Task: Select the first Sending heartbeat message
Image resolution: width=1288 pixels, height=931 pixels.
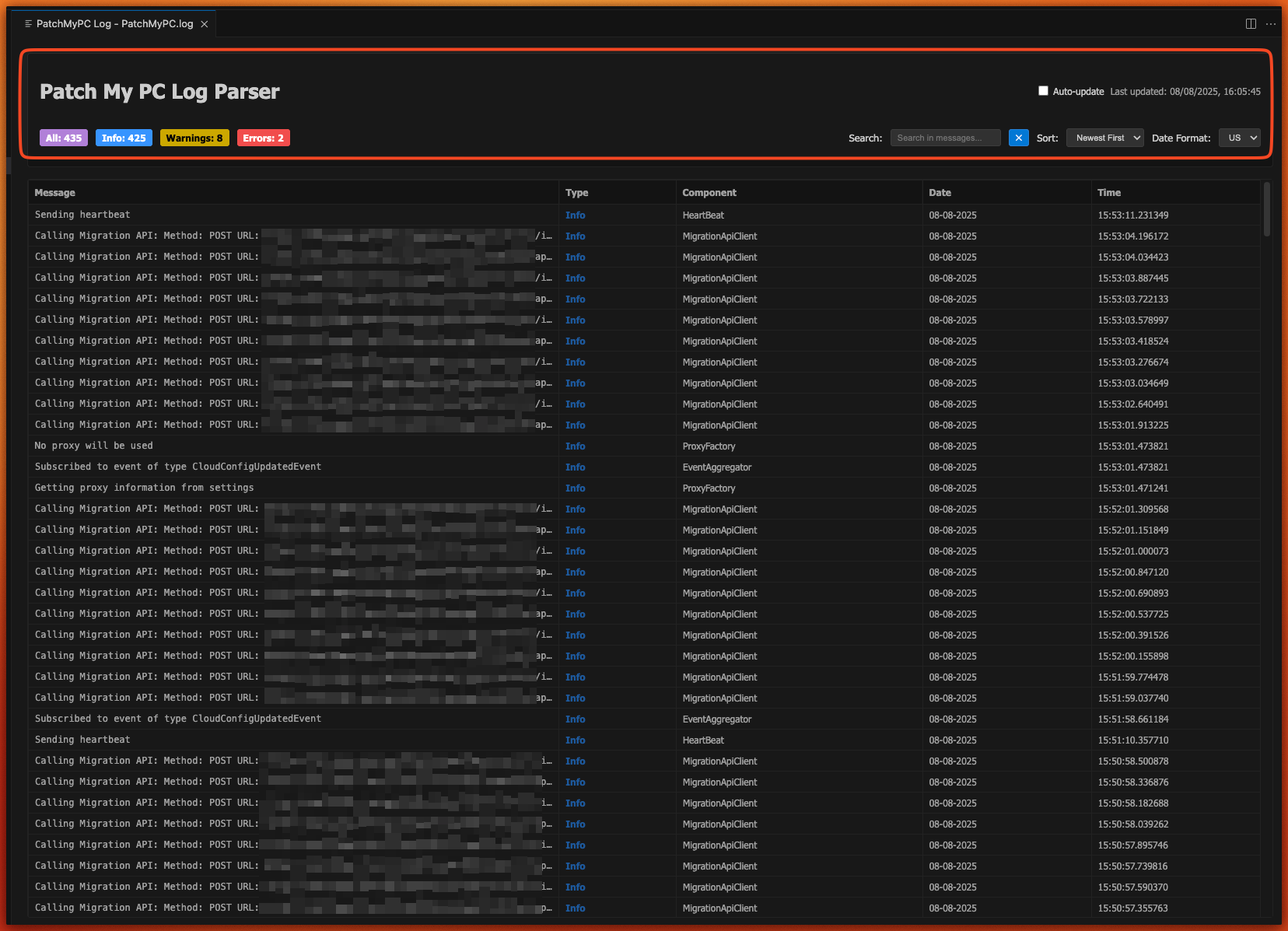Action: (82, 215)
